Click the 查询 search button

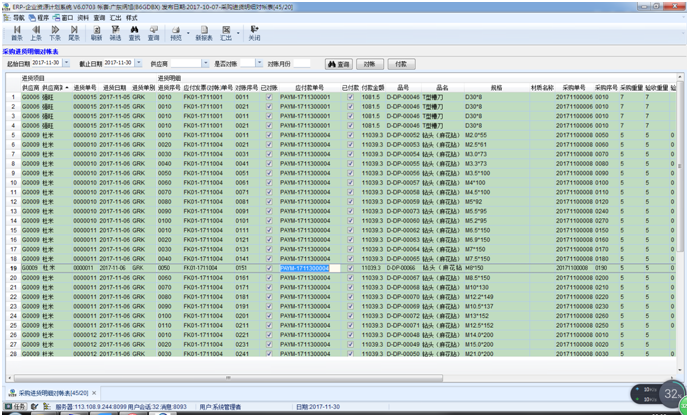(340, 63)
